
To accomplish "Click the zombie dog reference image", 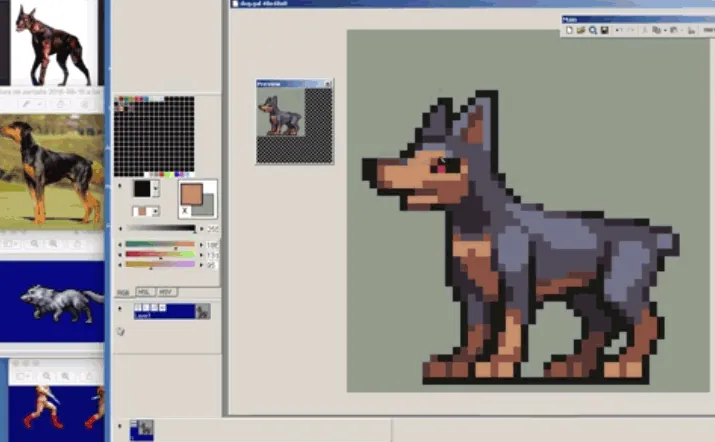I will 53,43.
